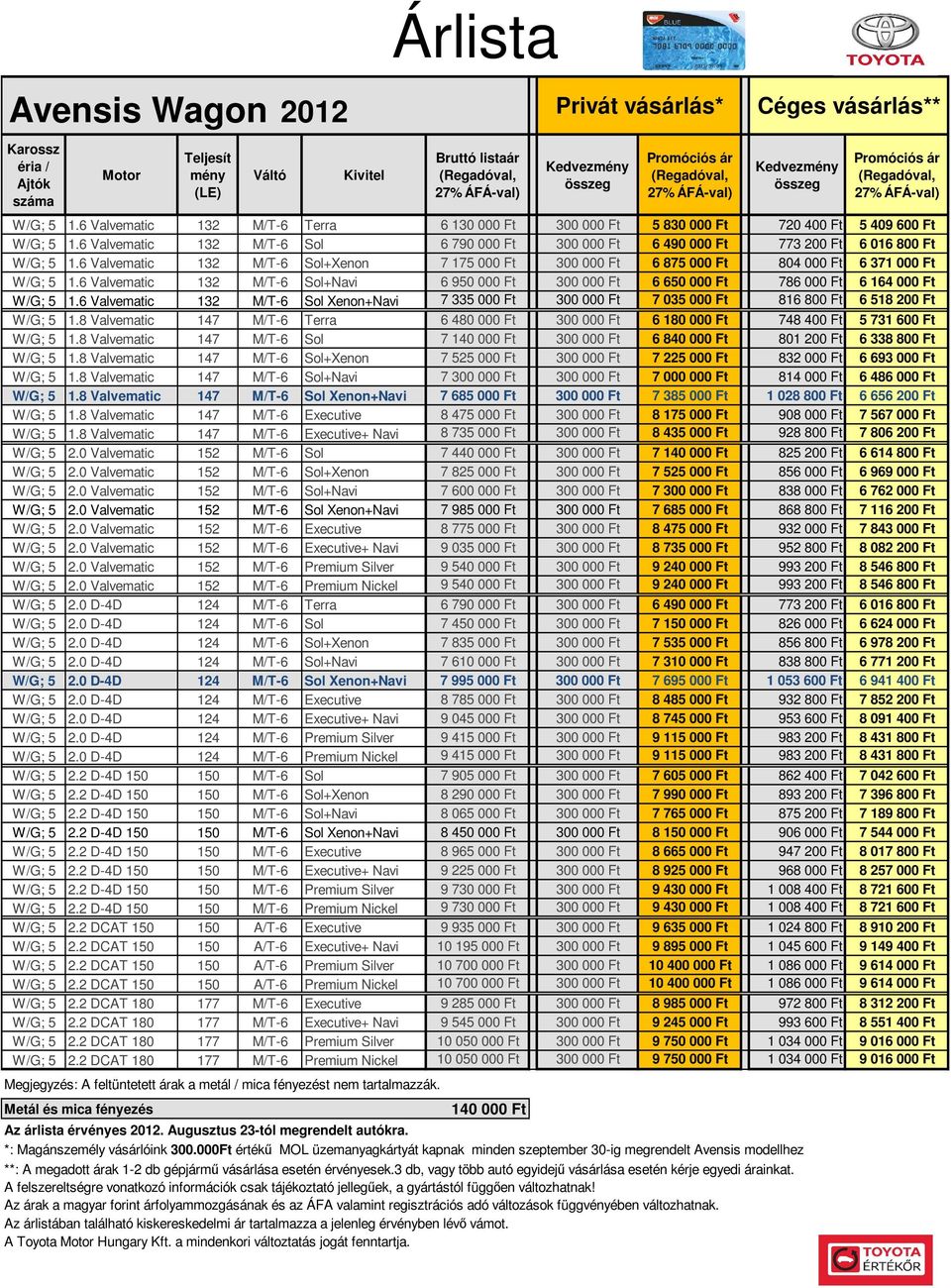Select the '8 551 400 Ft' company price
Viewport: 951px width, 1288px height.
(897, 1021)
